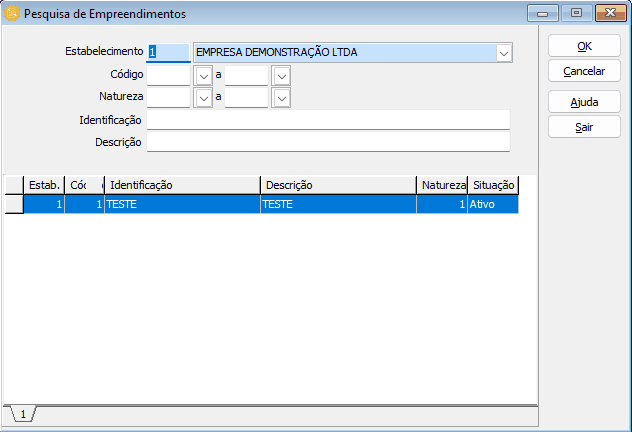This screenshot has height=432, width=632.
Task: Sort by the Identificação column header
Action: [182, 185]
